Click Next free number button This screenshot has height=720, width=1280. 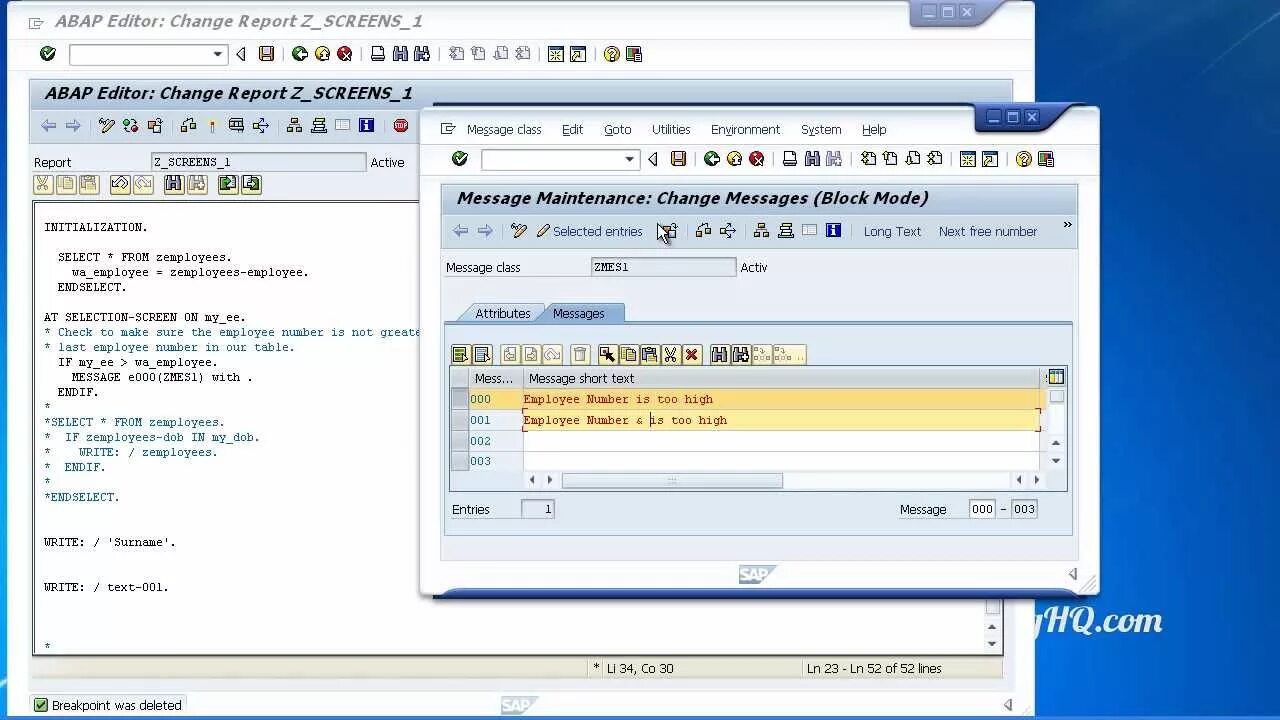(987, 231)
